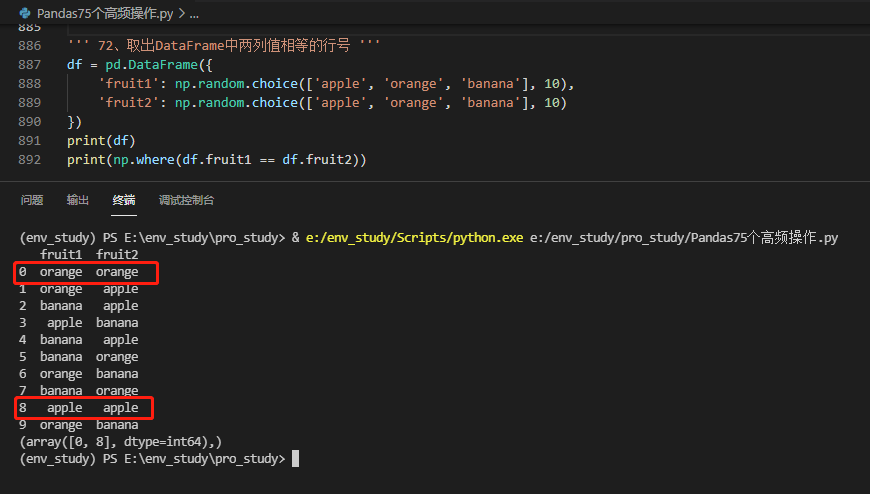Click the Python file icon in breadcrumb

tap(25, 13)
